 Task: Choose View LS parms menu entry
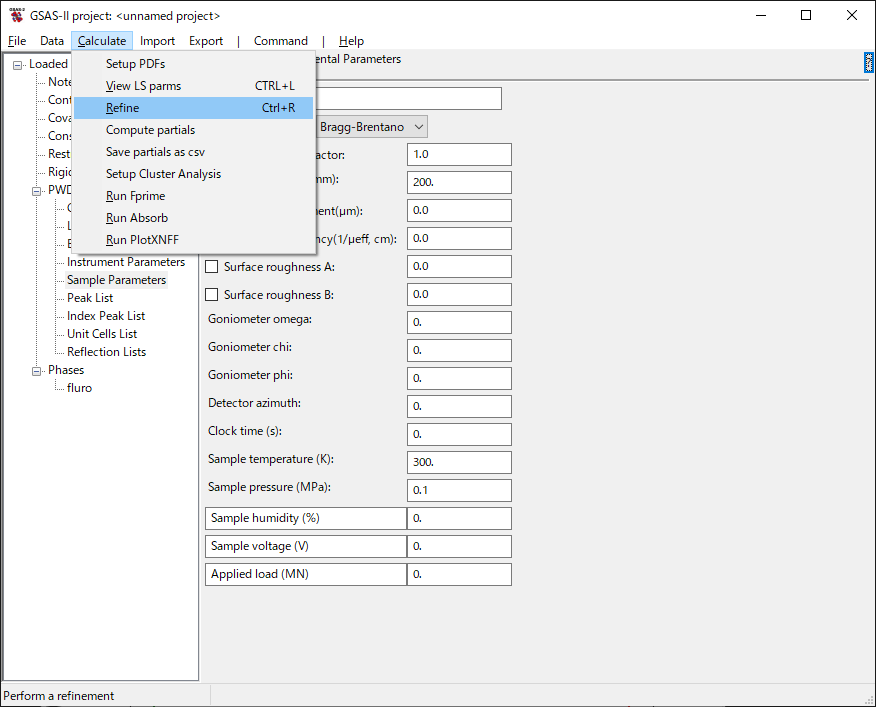click(x=143, y=86)
